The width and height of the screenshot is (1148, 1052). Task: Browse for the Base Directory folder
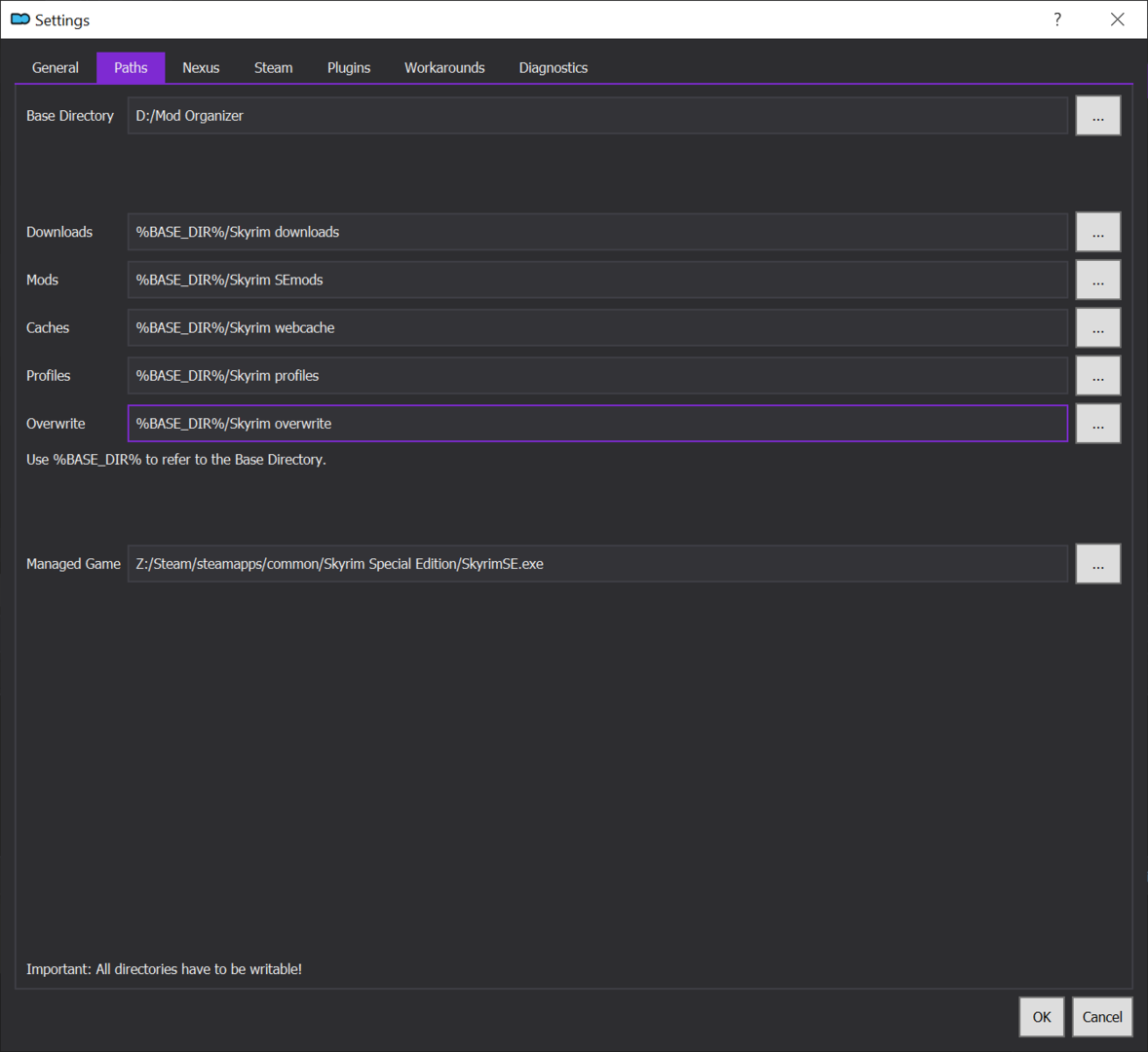[x=1097, y=116]
